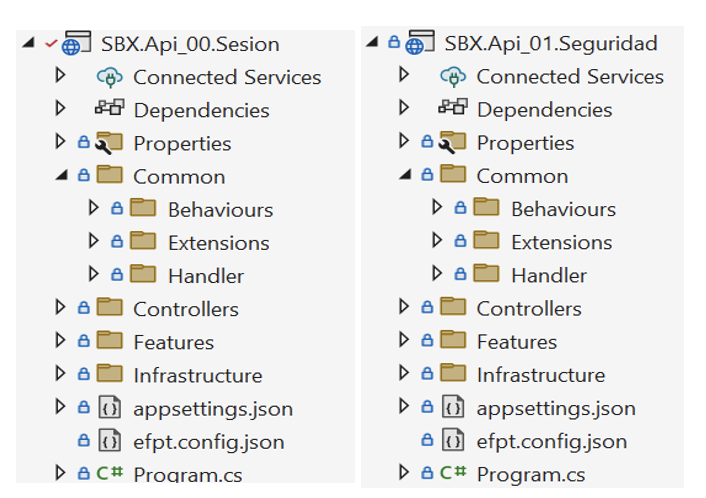Click Common folder icon in SBX.Api_01.Seguridad
The height and width of the screenshot is (498, 706).
click(453, 174)
